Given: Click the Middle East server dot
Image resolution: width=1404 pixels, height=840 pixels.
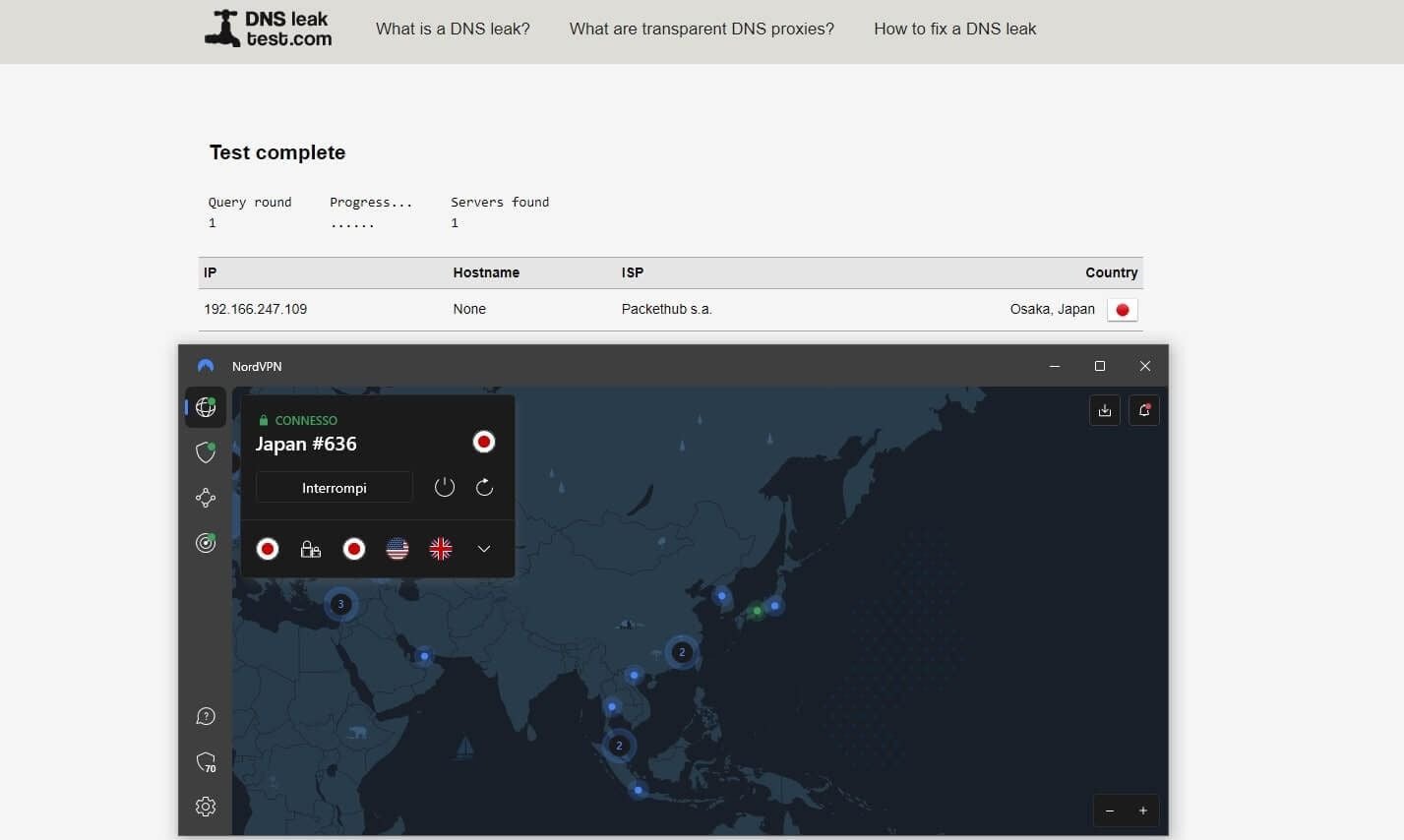Looking at the screenshot, I should point(424,656).
